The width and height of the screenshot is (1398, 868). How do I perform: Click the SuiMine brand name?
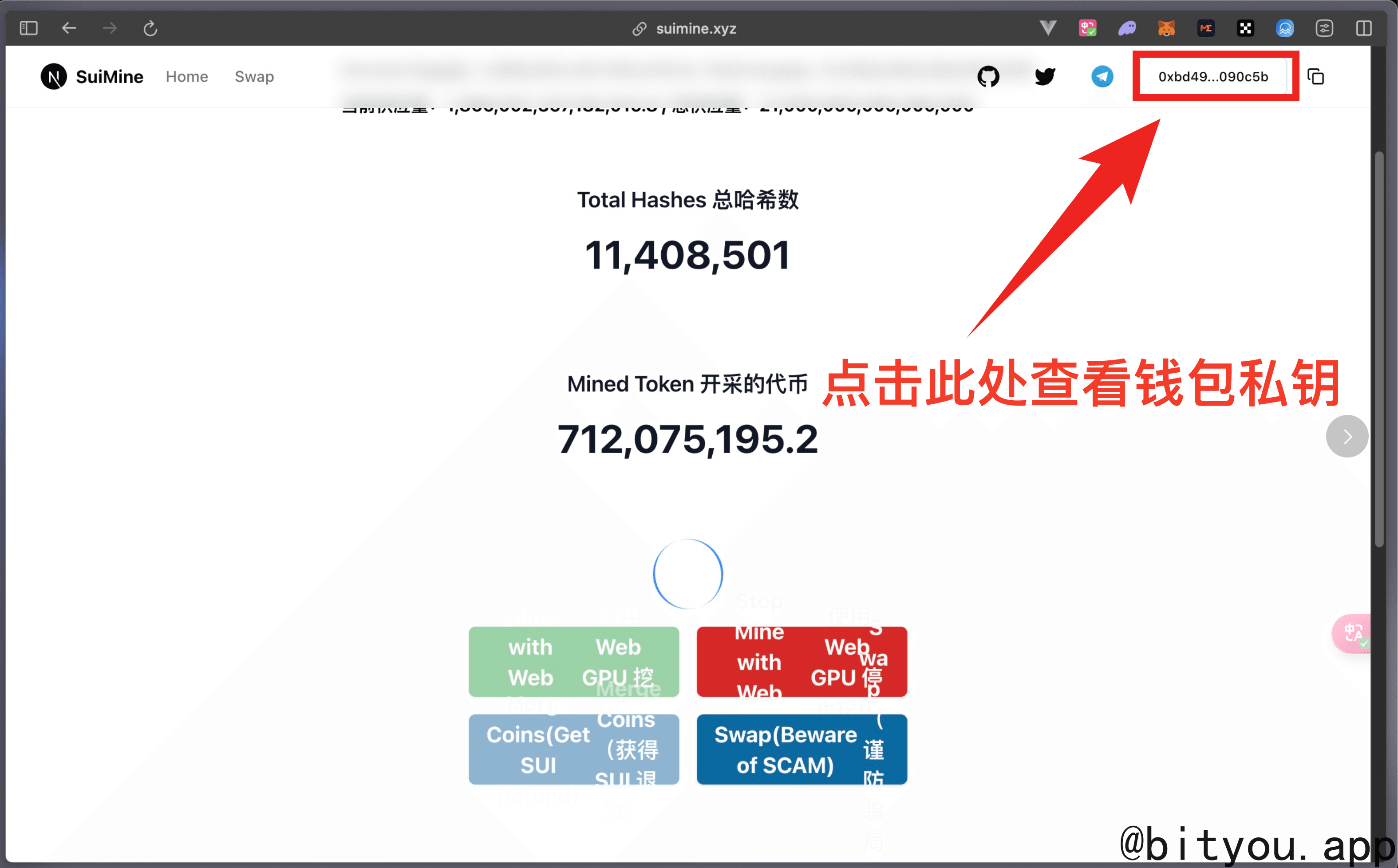(110, 77)
